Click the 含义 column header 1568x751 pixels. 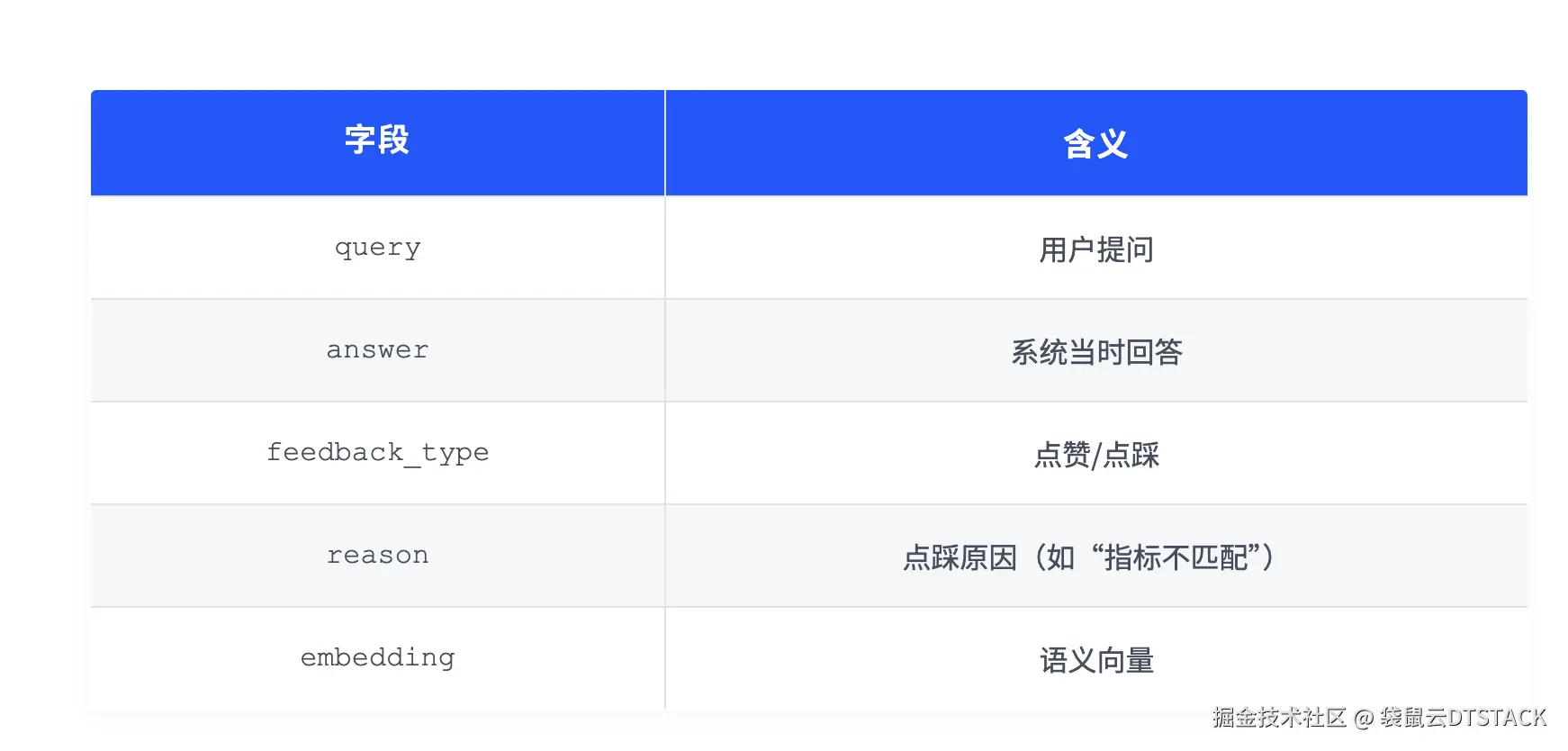(x=1096, y=142)
